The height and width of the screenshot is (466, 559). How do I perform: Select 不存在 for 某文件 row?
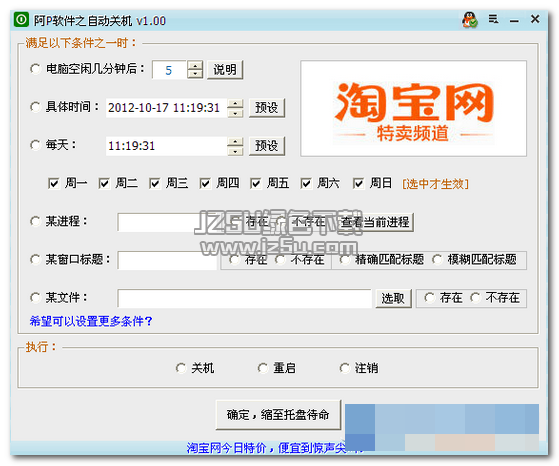494,297
